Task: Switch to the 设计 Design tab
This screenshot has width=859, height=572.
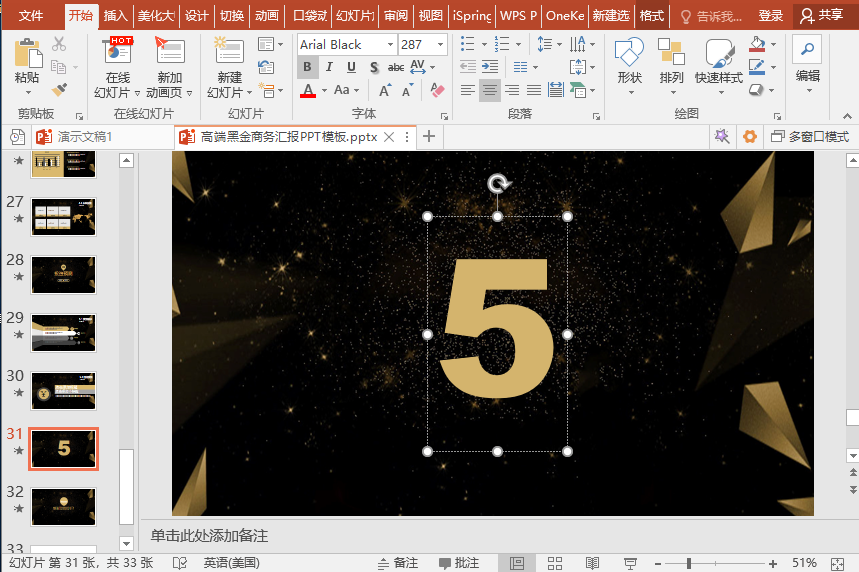Action: [x=196, y=15]
